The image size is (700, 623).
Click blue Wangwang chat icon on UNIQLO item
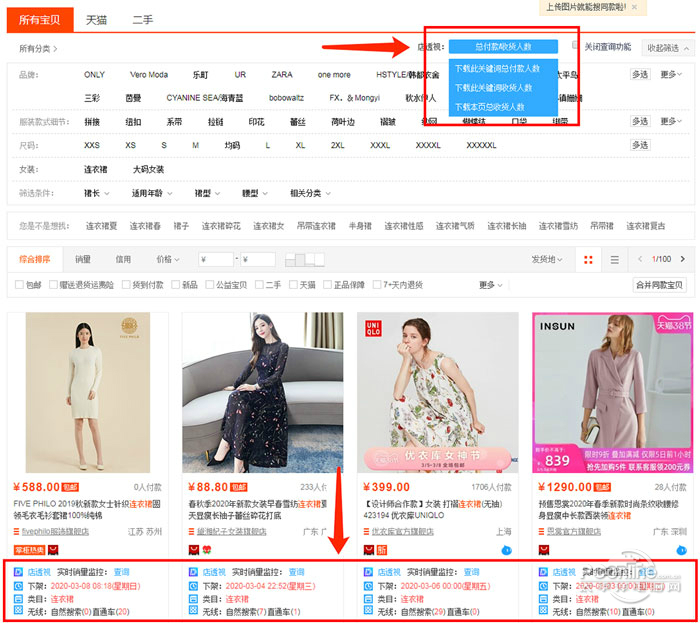pos(506,550)
